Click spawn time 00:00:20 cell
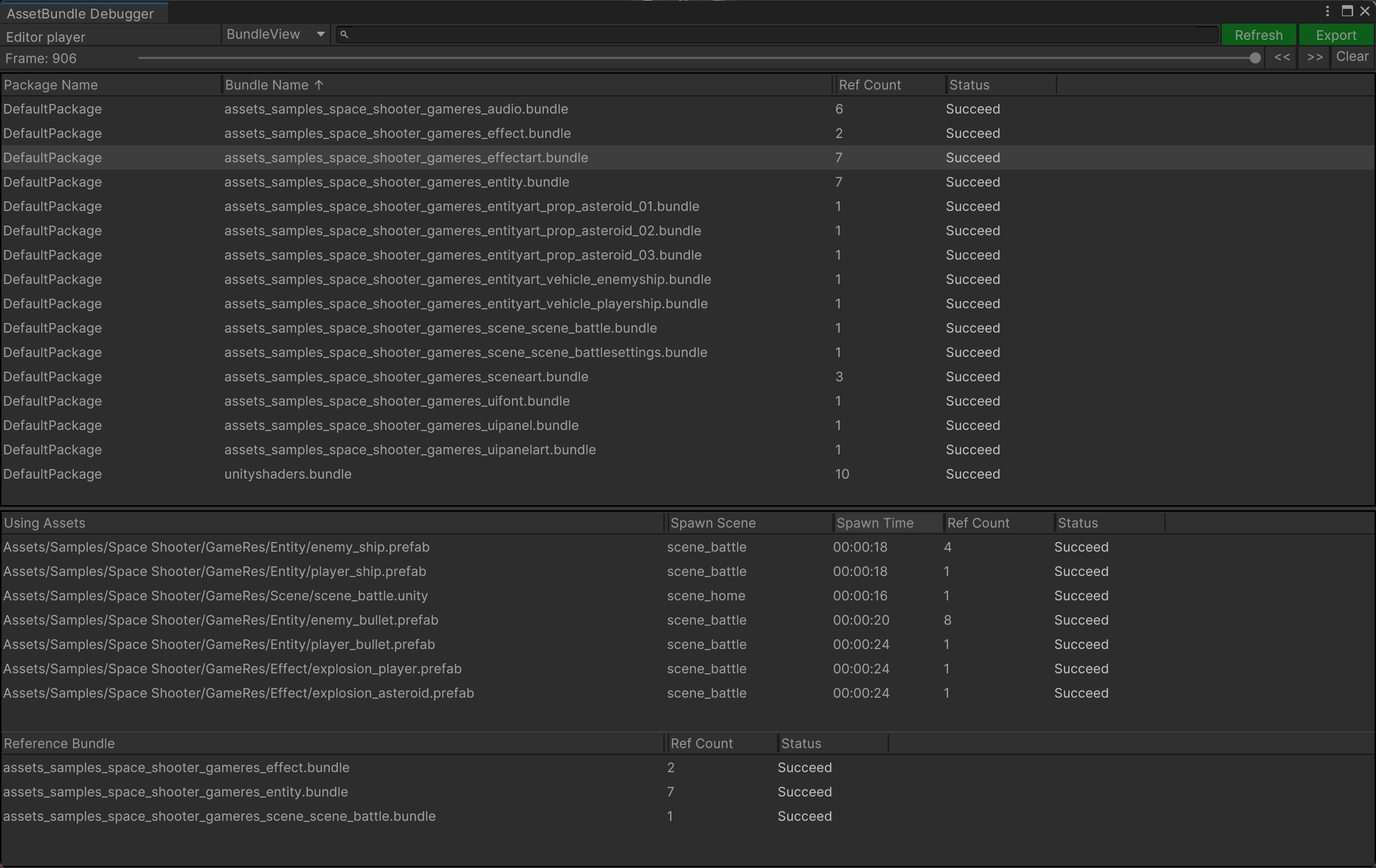The width and height of the screenshot is (1376, 868). click(x=861, y=620)
